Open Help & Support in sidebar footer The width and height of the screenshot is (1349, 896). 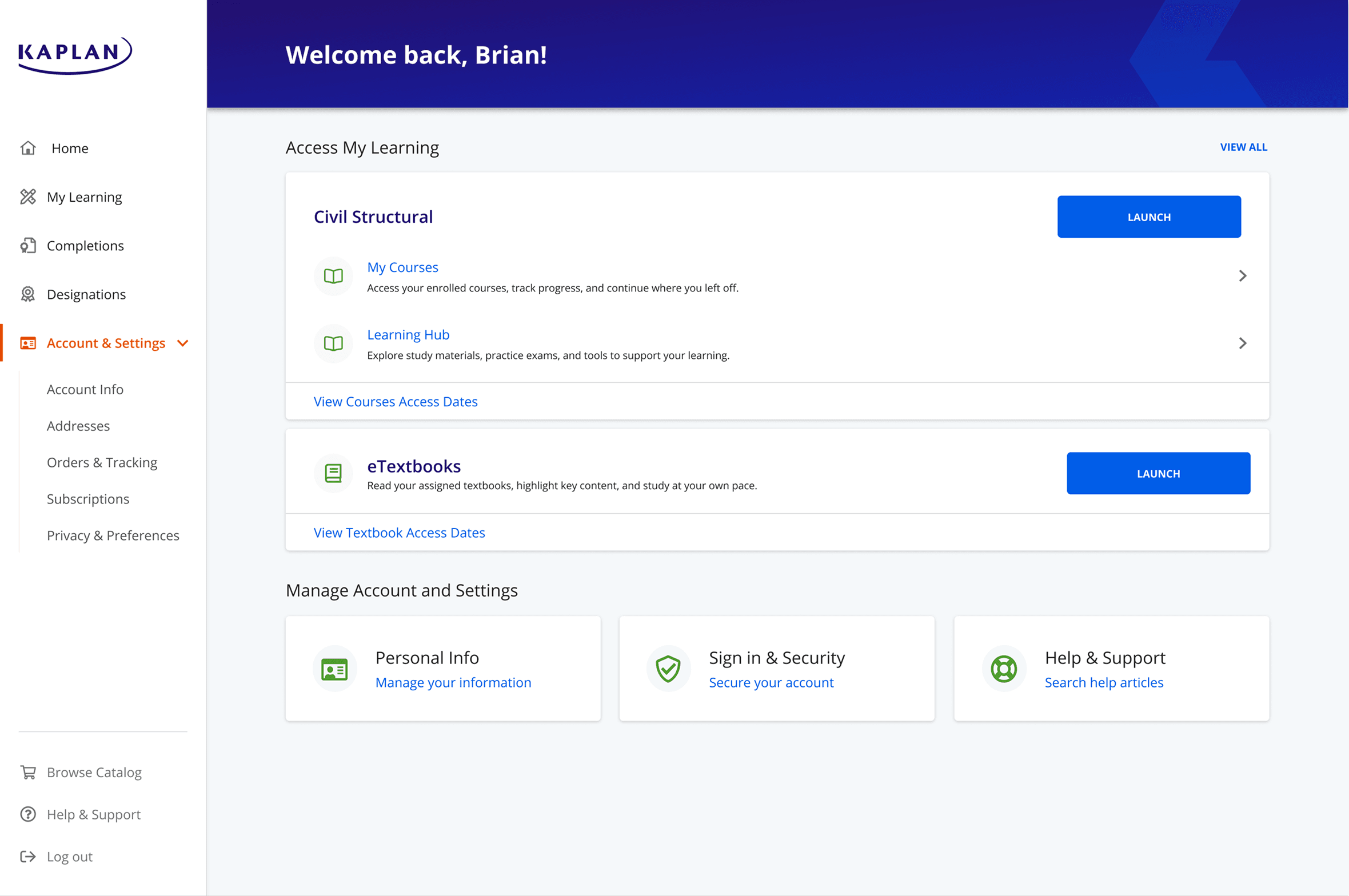pos(94,814)
